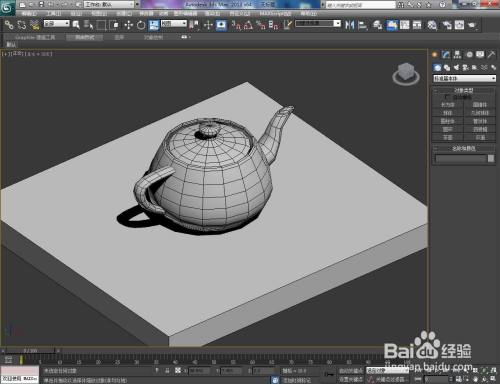Switch to the Utilities hammer panel tab

coord(491,54)
